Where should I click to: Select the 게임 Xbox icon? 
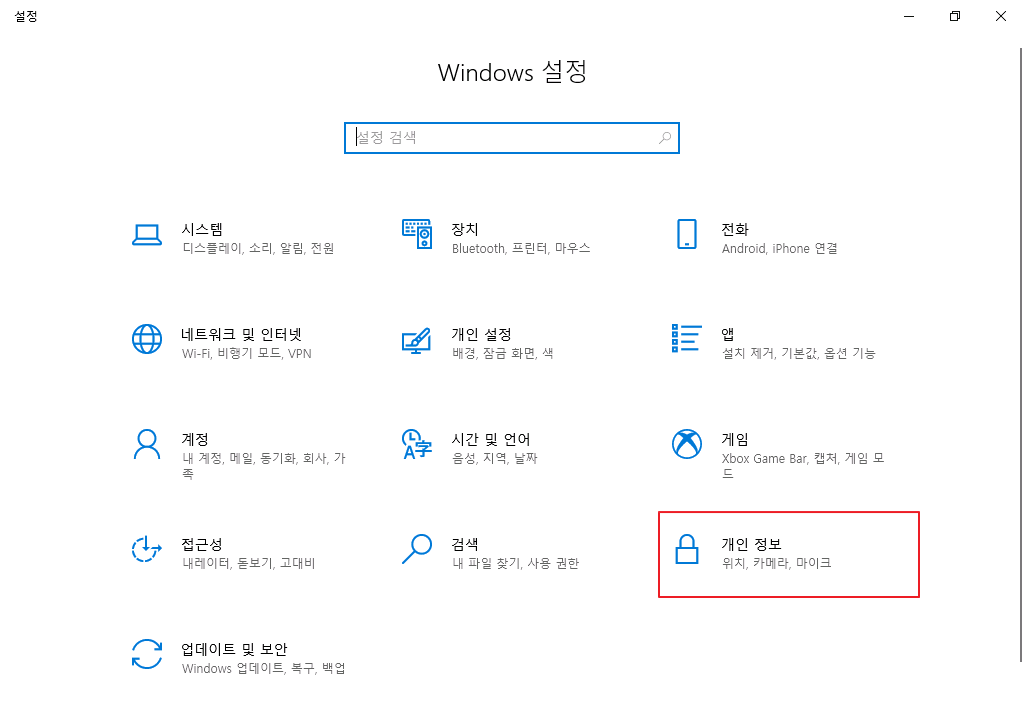click(x=686, y=444)
